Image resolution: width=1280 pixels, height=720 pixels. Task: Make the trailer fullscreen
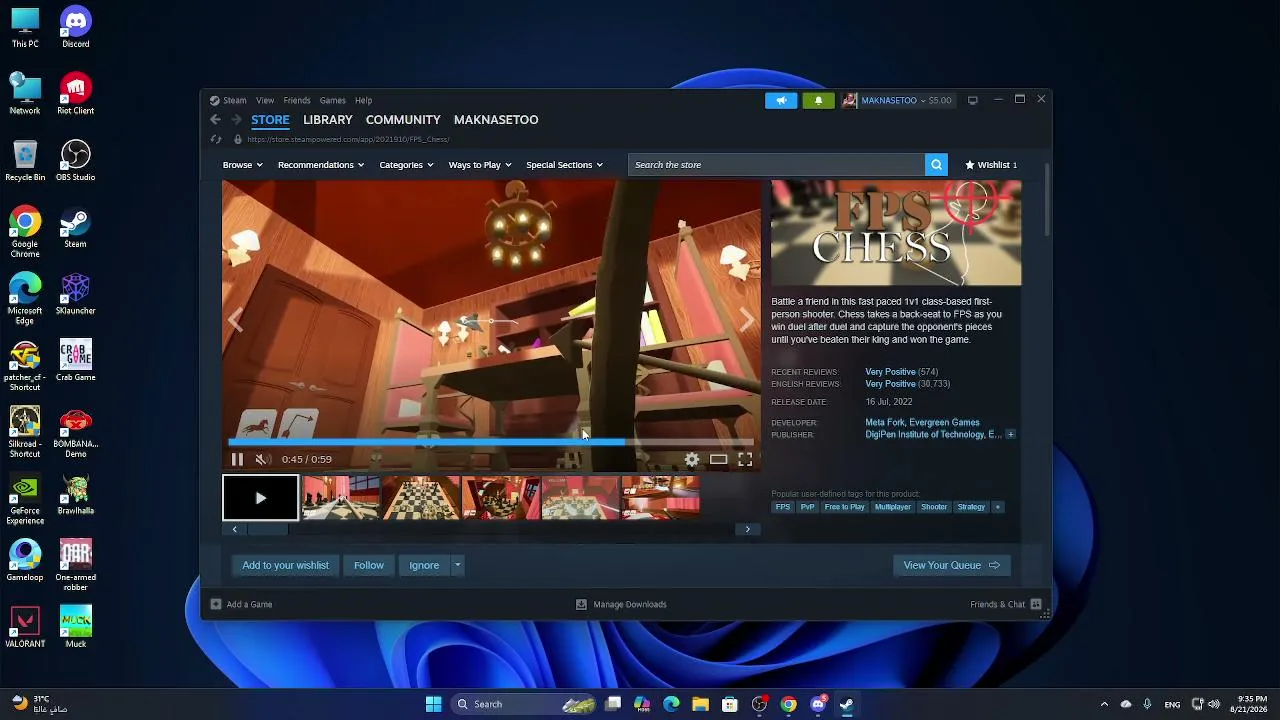(745, 459)
